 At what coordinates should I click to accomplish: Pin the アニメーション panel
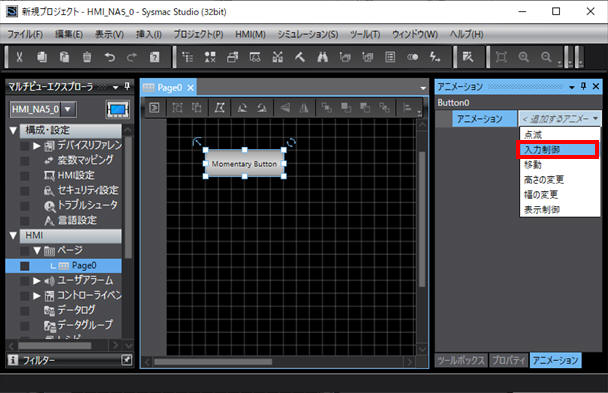[x=583, y=86]
